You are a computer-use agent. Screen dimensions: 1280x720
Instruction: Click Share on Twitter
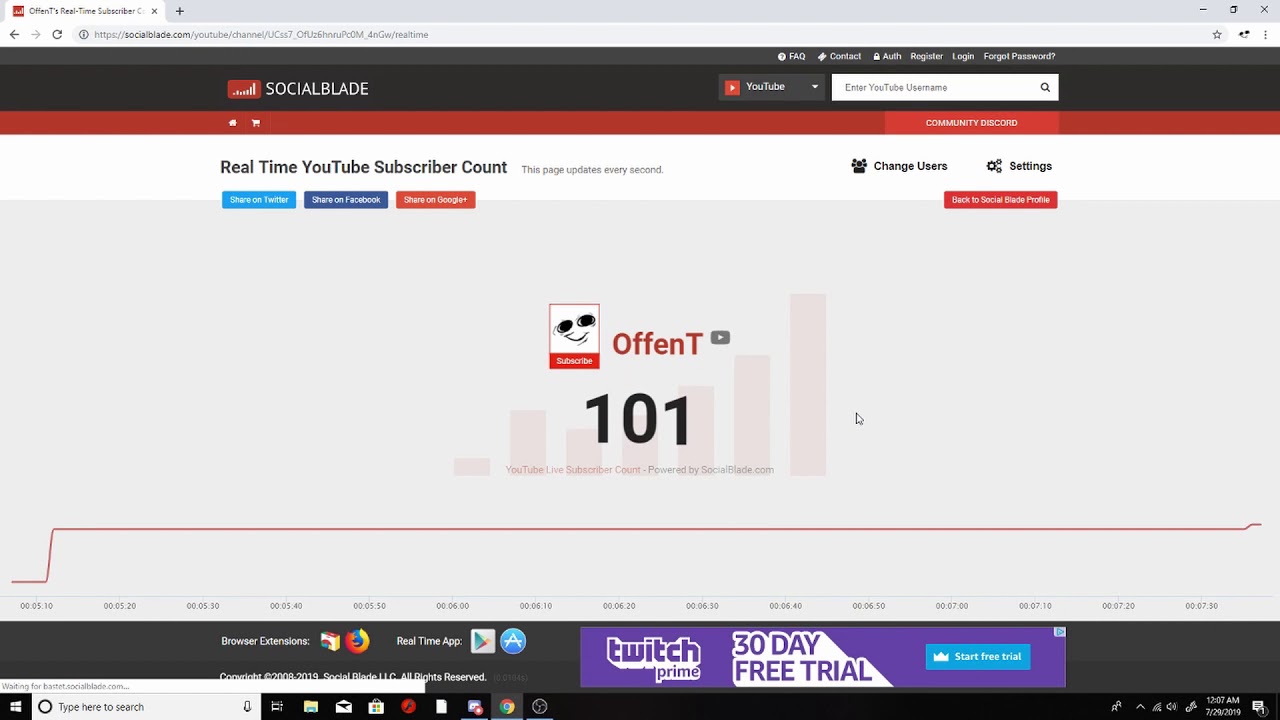[259, 200]
